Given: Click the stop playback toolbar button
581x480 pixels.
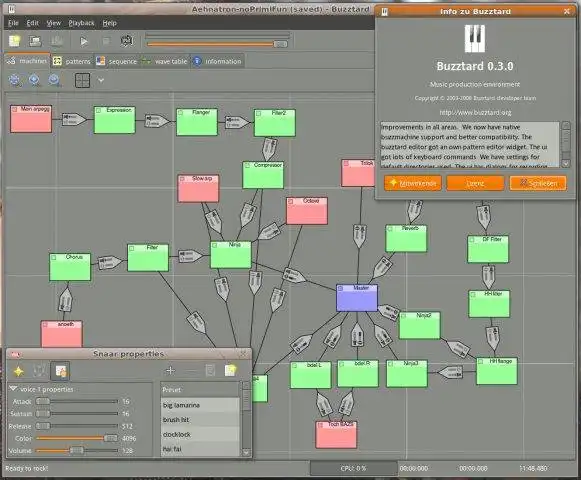Looking at the screenshot, I should (106, 41).
